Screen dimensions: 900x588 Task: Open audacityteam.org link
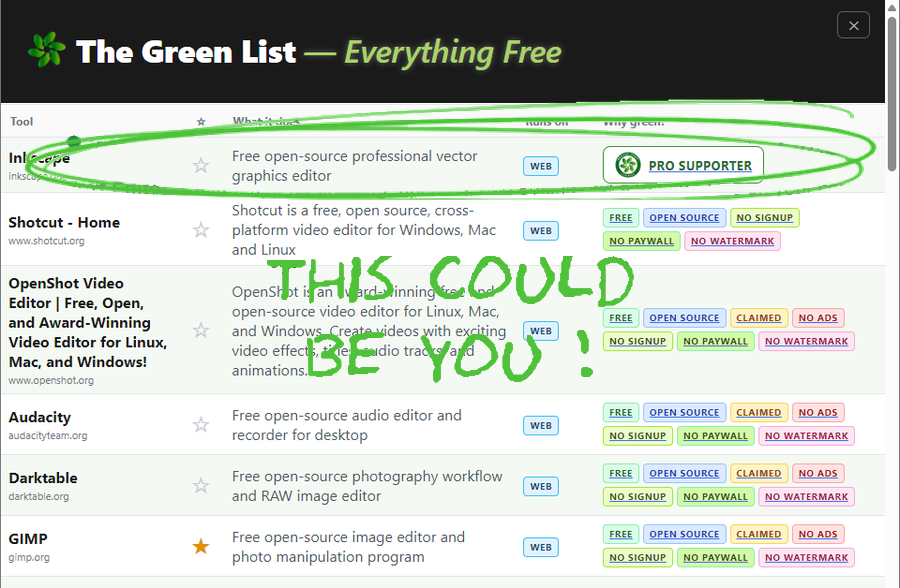48,436
